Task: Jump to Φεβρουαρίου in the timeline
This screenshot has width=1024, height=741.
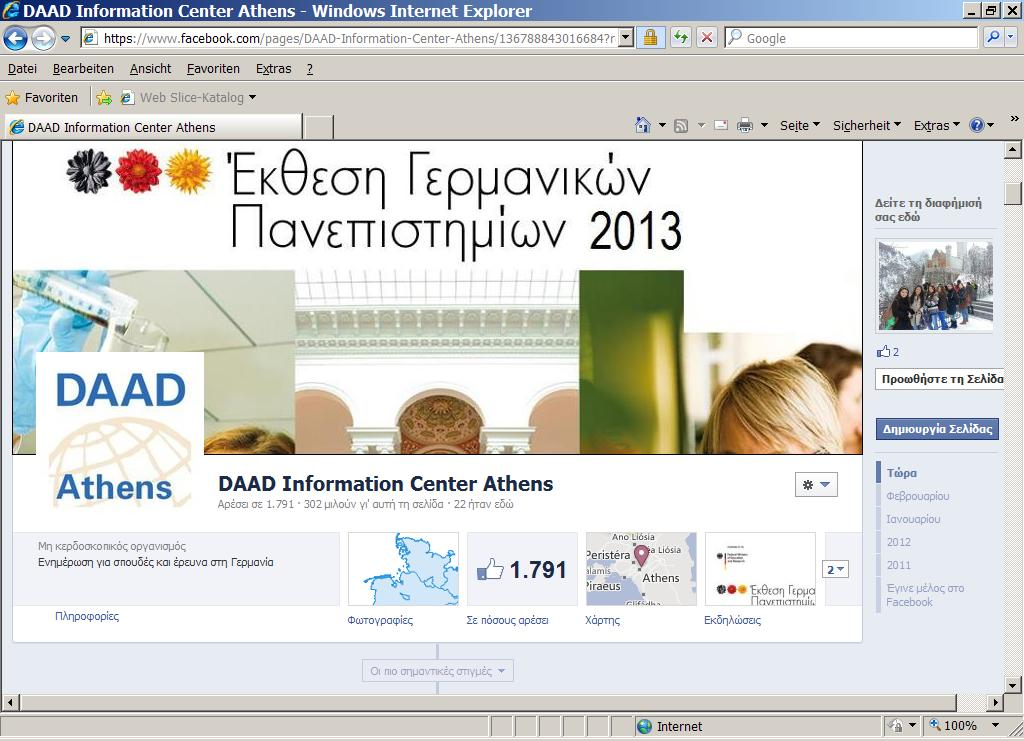Action: point(918,496)
